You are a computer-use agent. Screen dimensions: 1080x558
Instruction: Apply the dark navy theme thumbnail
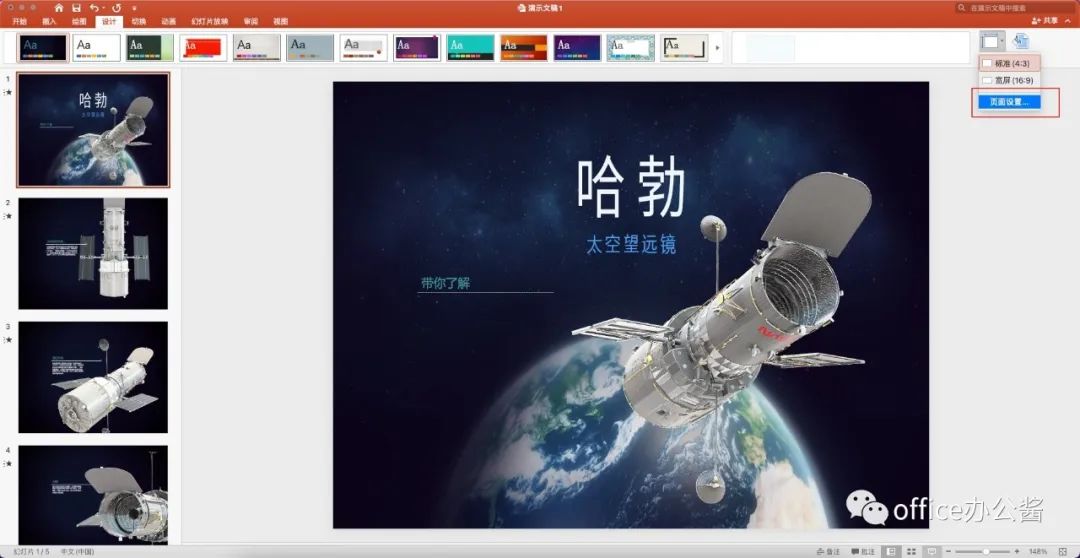click(43, 48)
